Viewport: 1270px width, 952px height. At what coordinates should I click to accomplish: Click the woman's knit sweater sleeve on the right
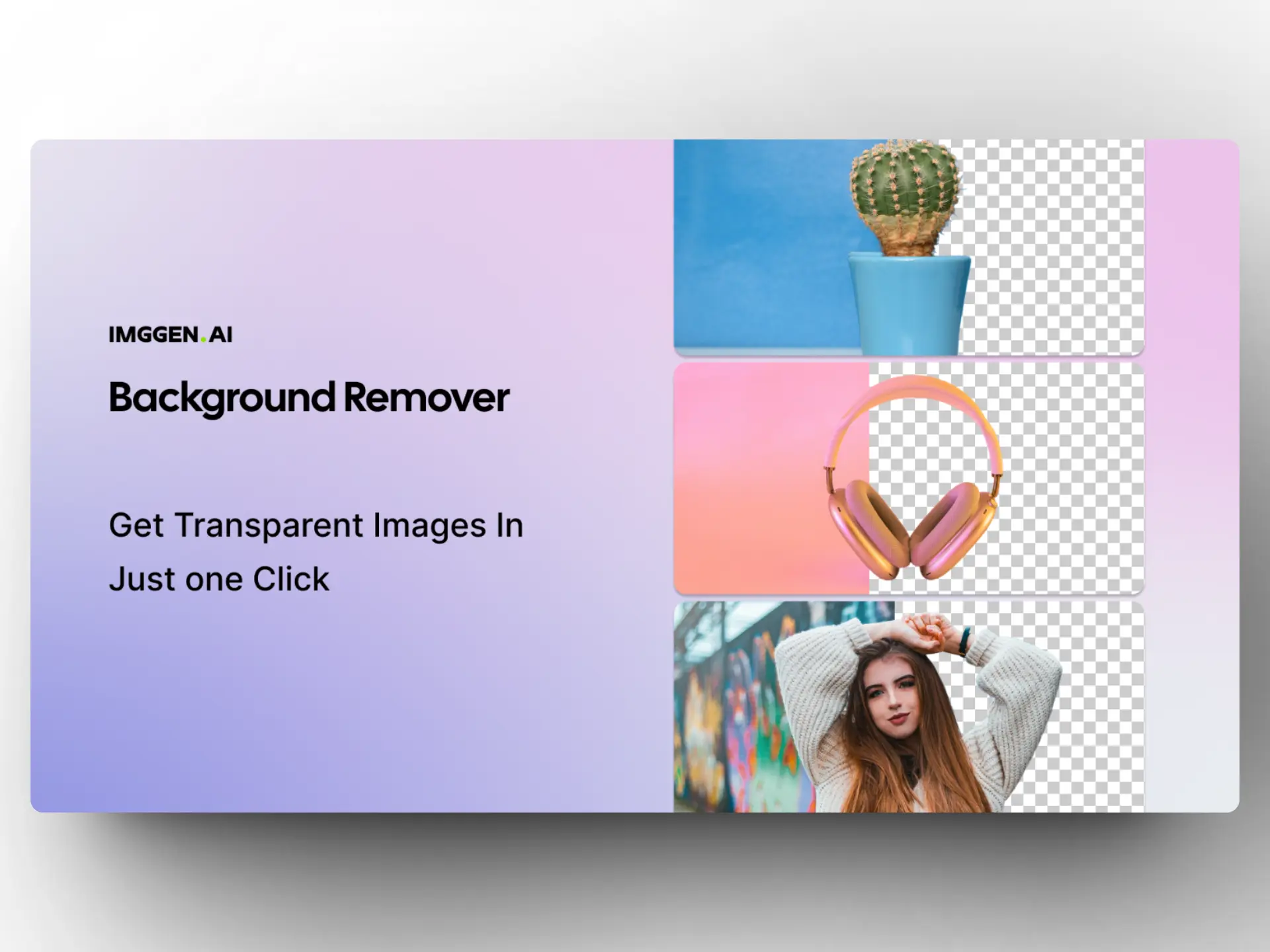pos(1022,688)
